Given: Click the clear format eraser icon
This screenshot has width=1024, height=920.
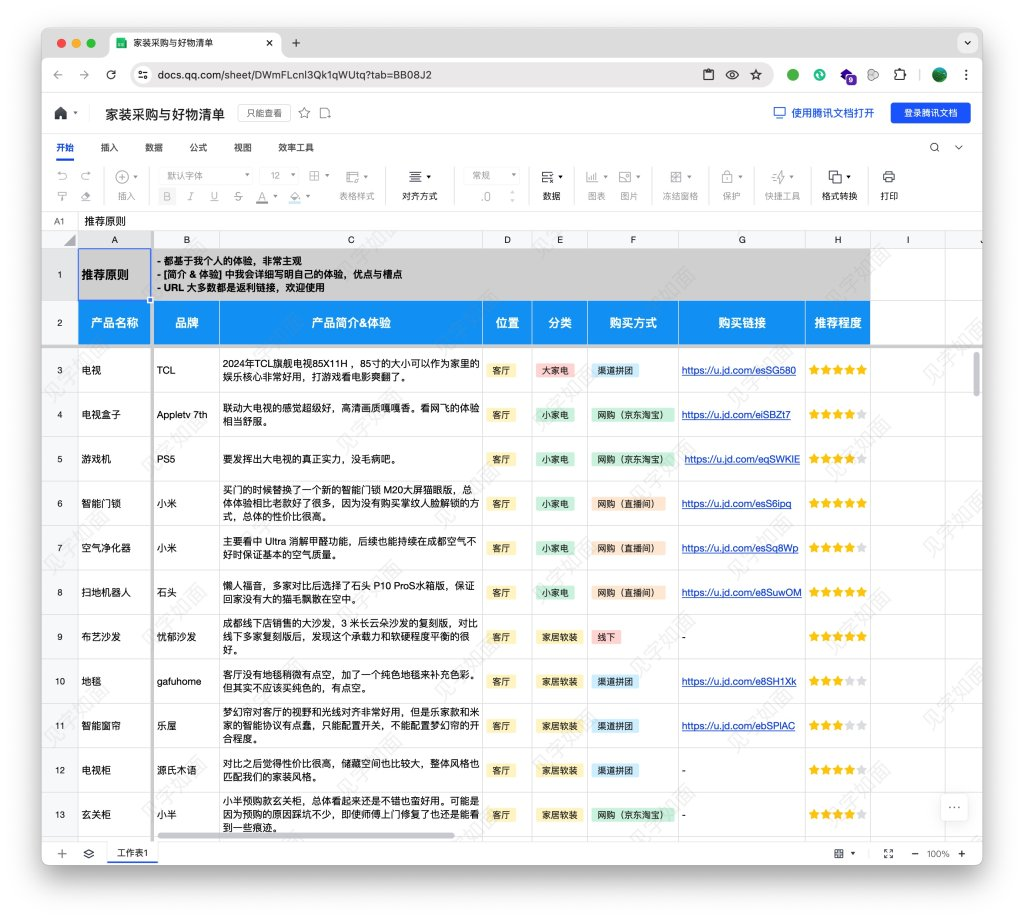Looking at the screenshot, I should [x=86, y=196].
